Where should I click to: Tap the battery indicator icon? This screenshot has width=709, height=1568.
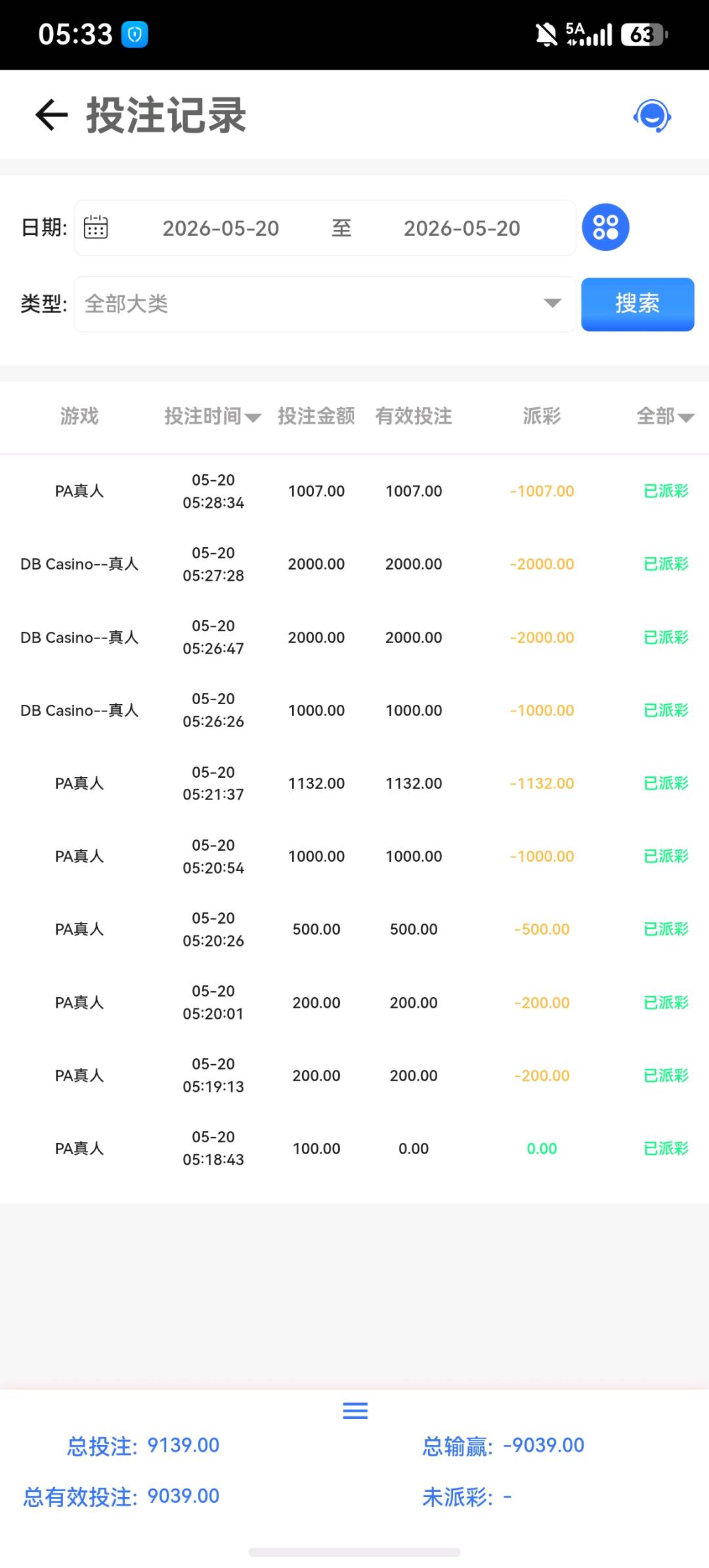click(644, 34)
